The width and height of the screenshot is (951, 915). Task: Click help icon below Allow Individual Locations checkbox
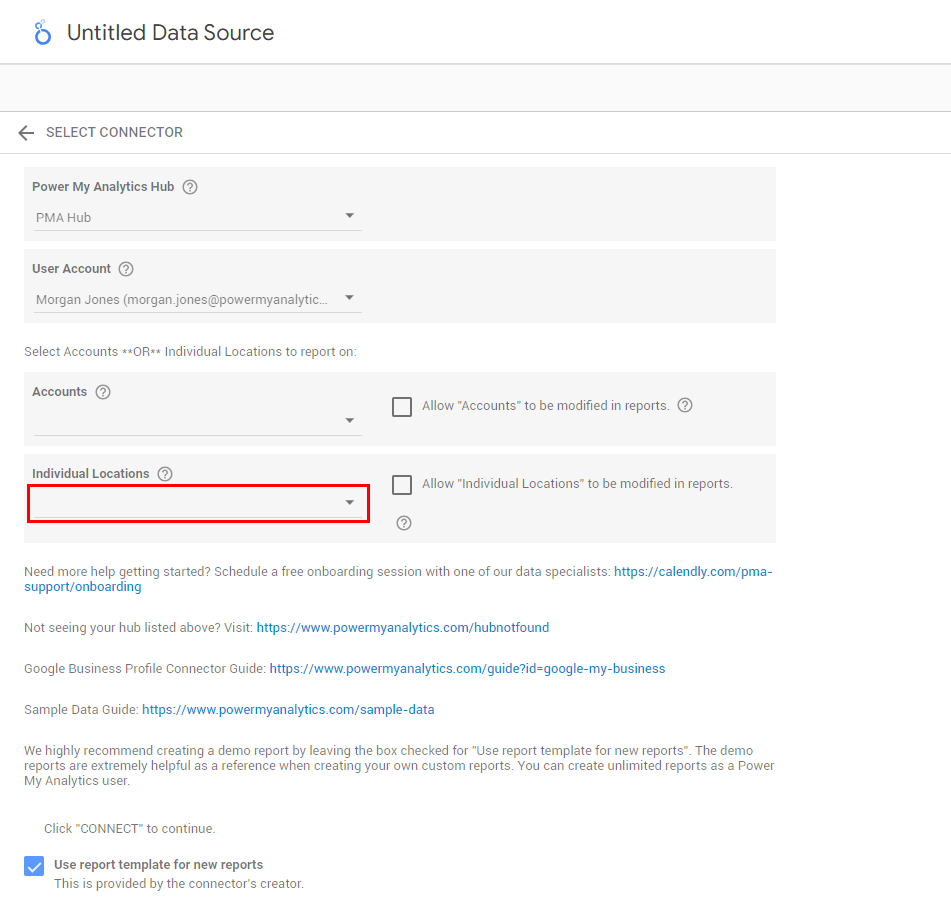(x=404, y=523)
